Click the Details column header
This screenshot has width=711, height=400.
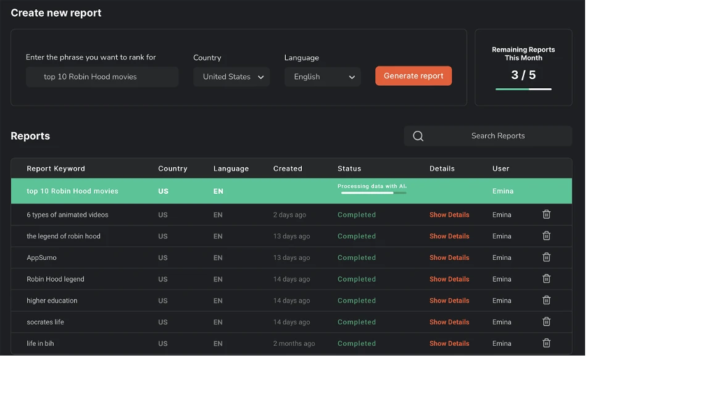coord(442,168)
